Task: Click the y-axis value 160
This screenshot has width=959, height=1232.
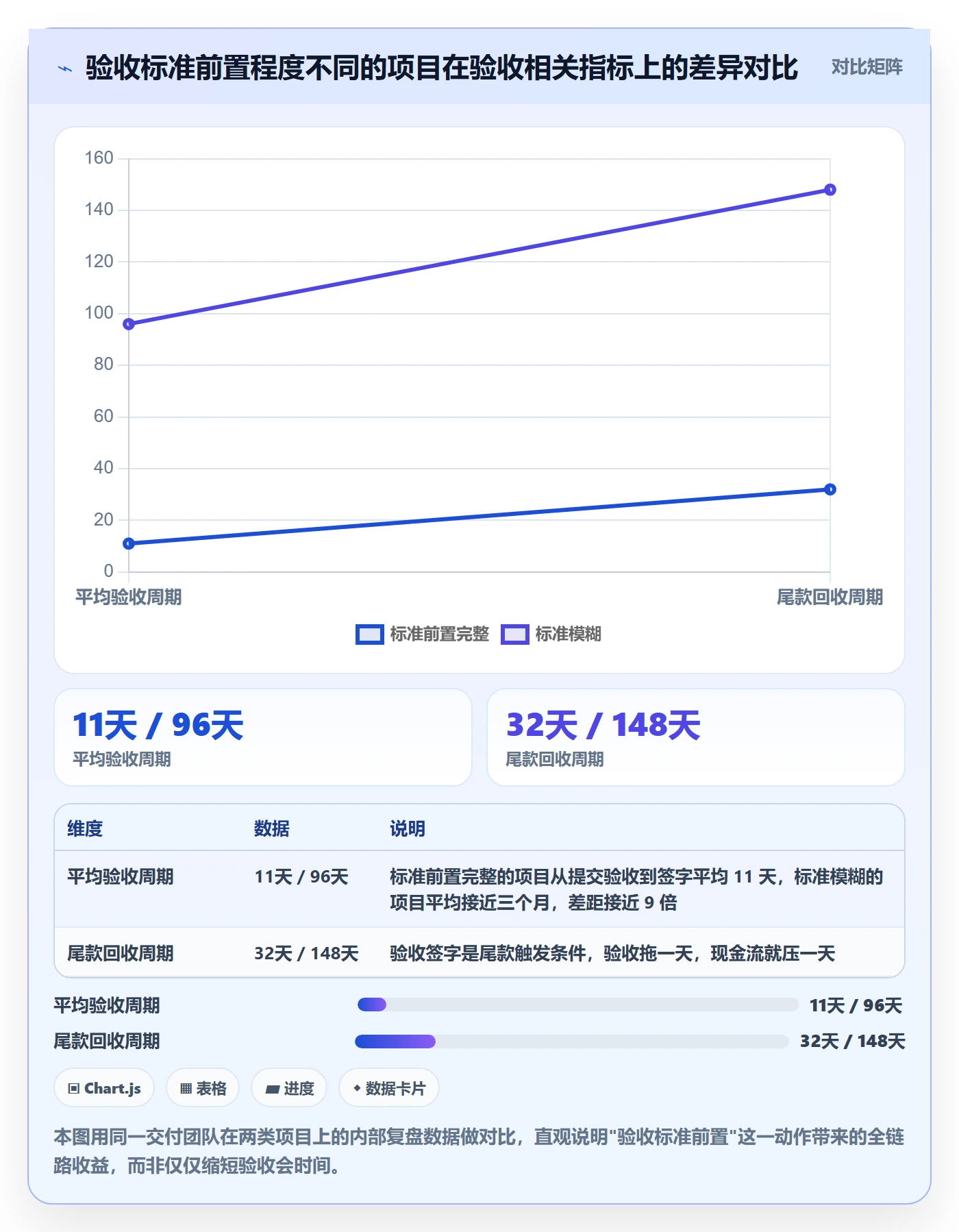Action: 99,158
